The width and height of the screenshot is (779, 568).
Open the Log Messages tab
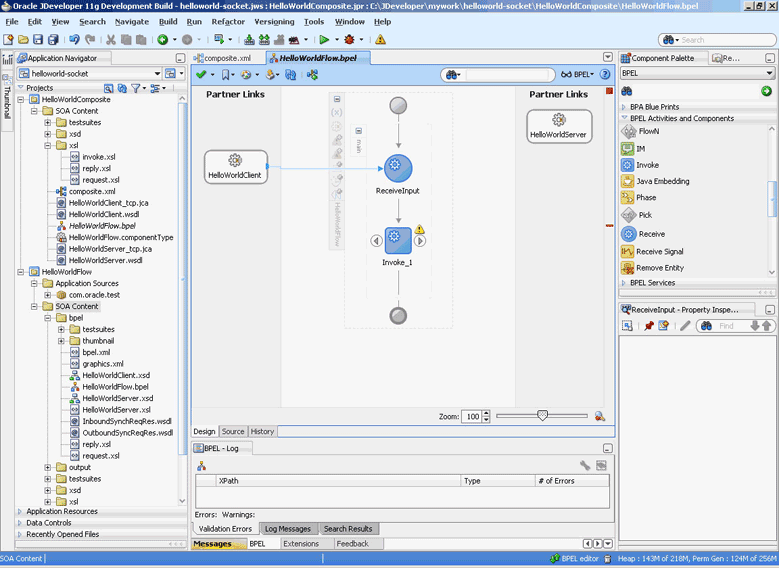tap(288, 528)
